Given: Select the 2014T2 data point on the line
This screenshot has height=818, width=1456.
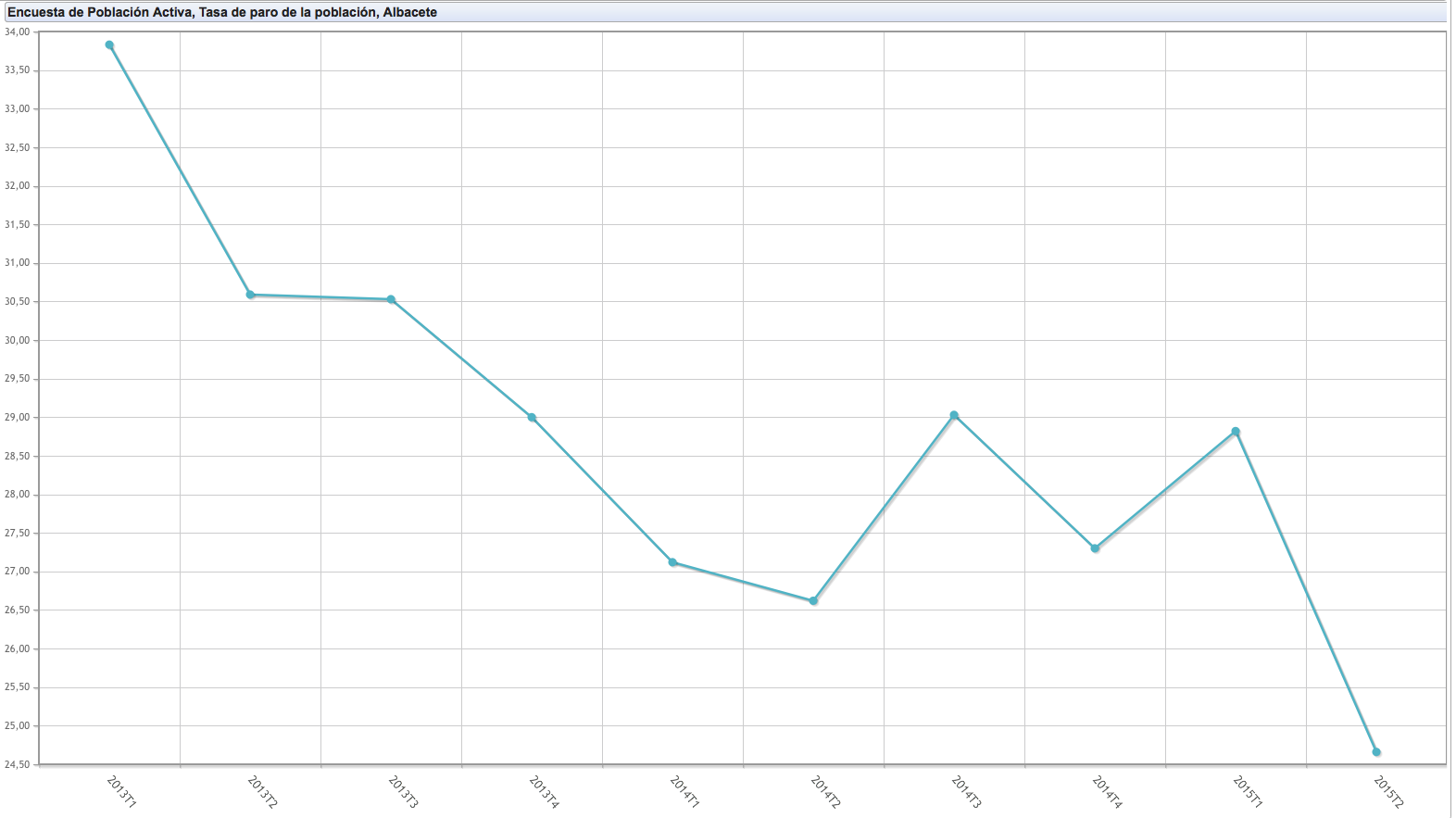Looking at the screenshot, I should (813, 600).
